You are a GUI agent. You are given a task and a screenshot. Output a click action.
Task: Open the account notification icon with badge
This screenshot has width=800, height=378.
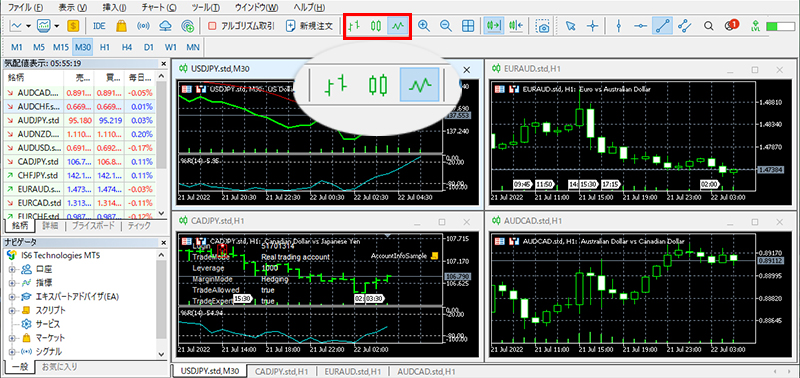point(731,25)
